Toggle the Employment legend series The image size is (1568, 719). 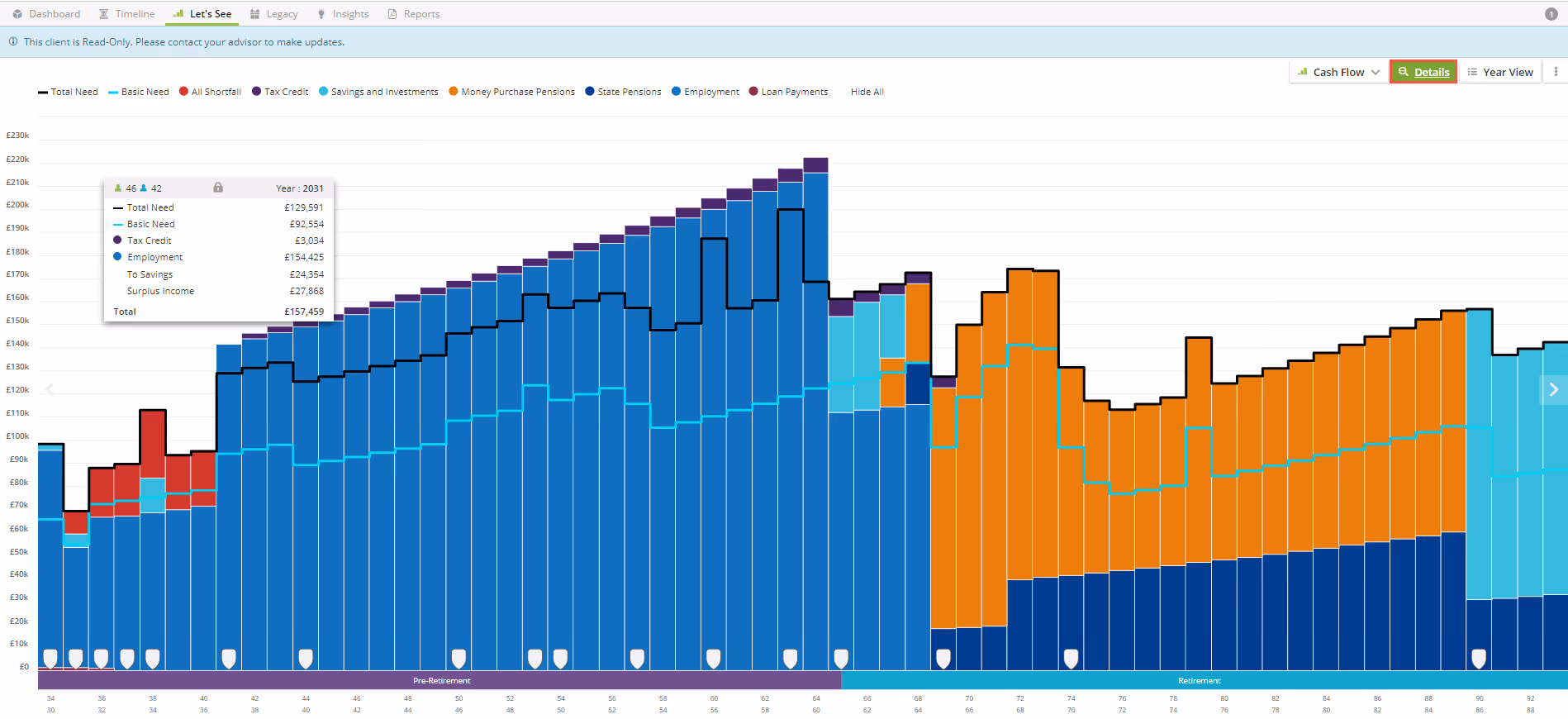click(x=706, y=92)
